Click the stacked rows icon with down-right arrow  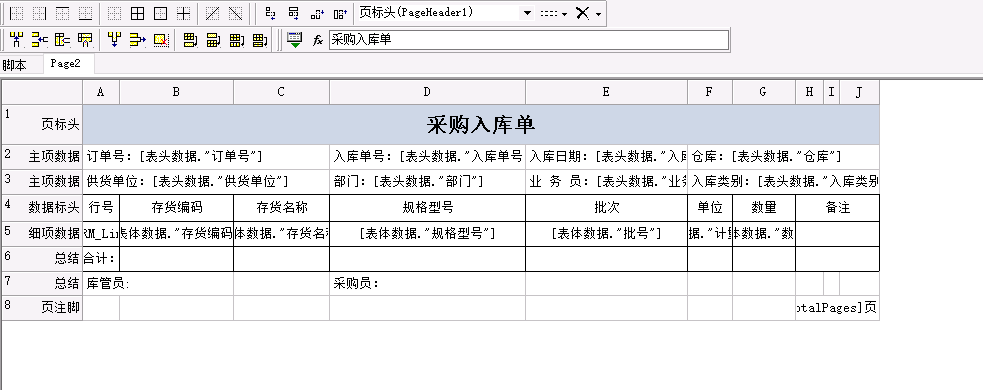(x=293, y=13)
